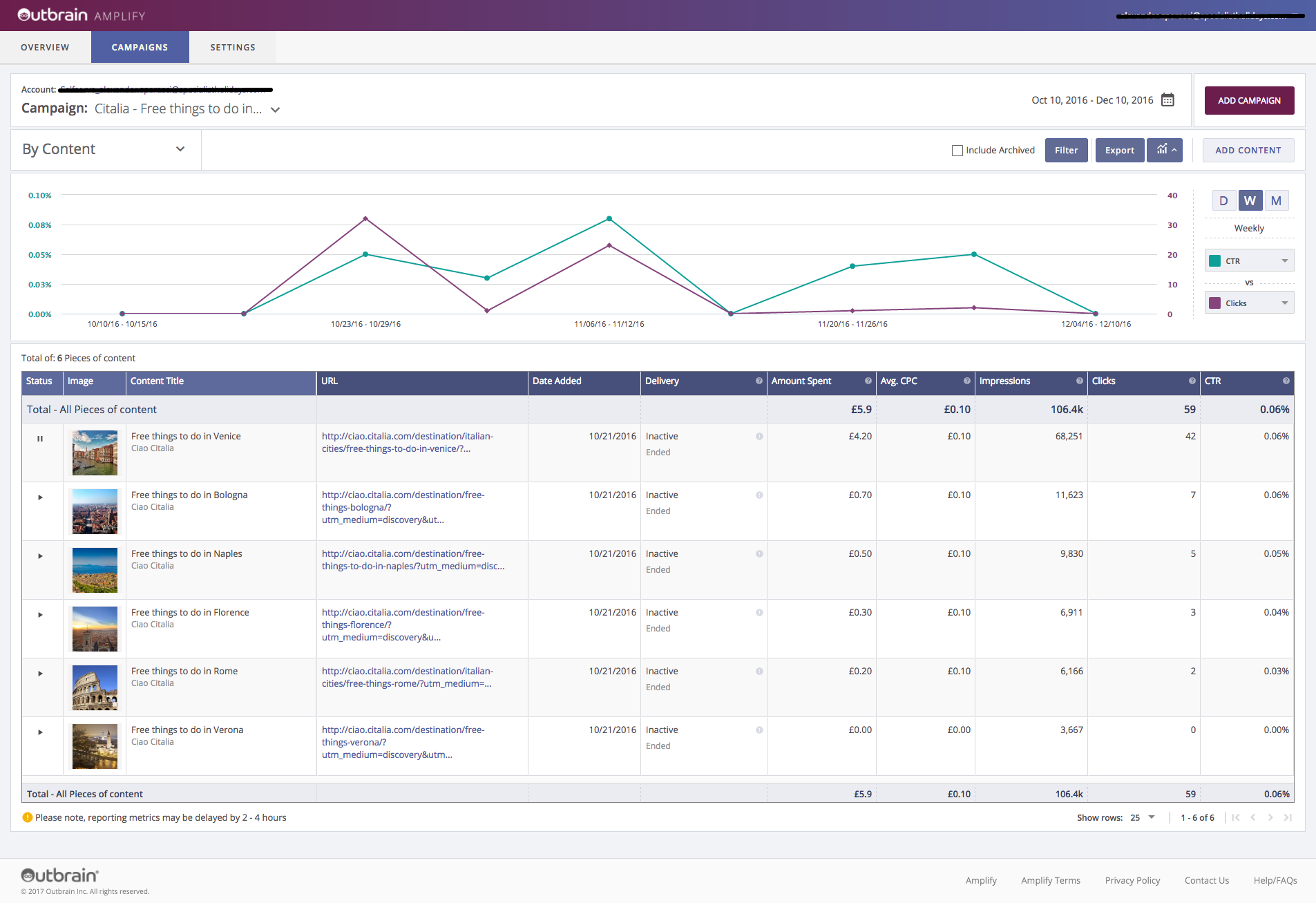The height and width of the screenshot is (903, 1316).
Task: Click the Filter button
Action: click(1067, 150)
